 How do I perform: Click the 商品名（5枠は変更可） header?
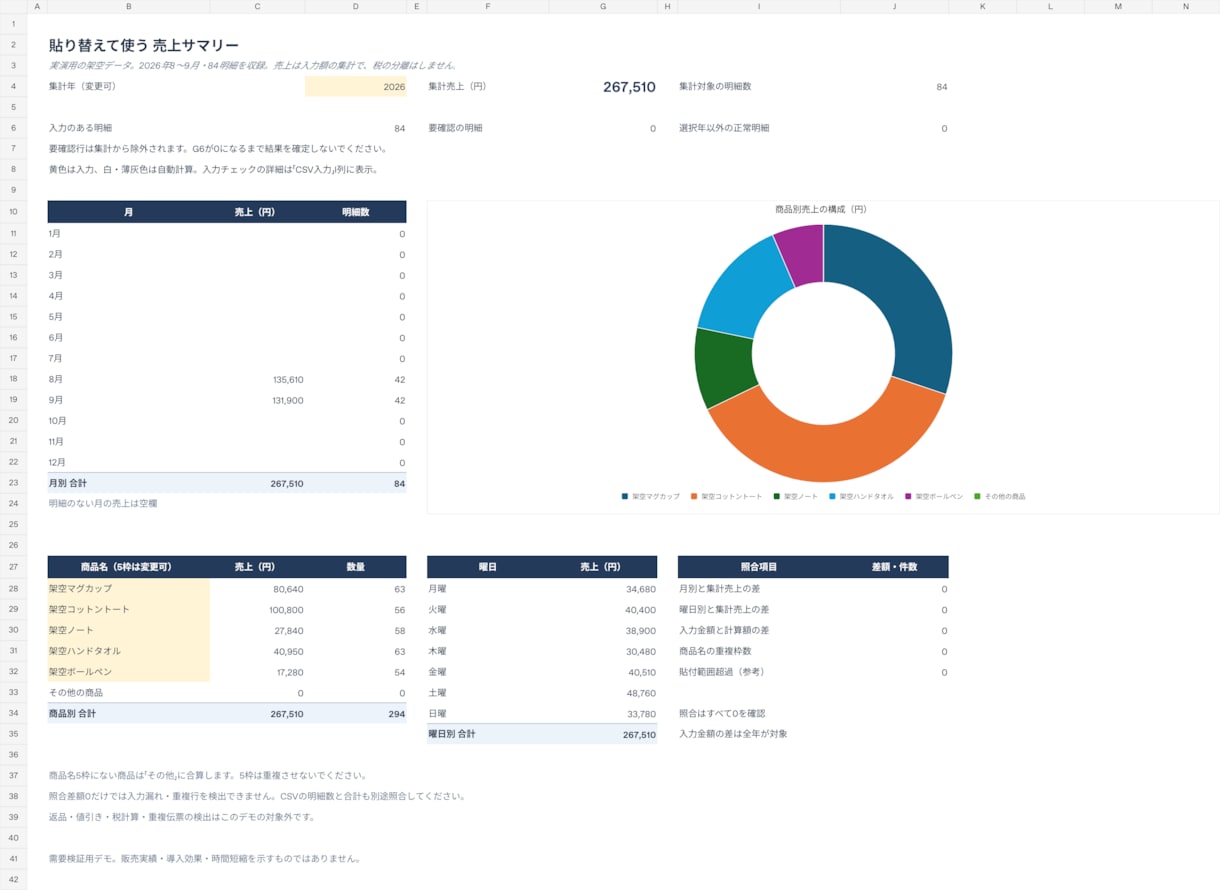pos(129,567)
